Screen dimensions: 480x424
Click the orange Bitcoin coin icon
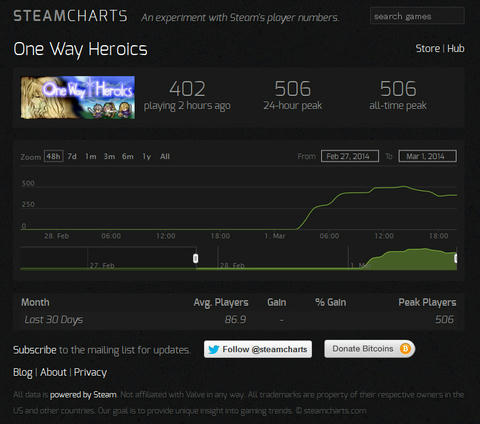[405, 349]
